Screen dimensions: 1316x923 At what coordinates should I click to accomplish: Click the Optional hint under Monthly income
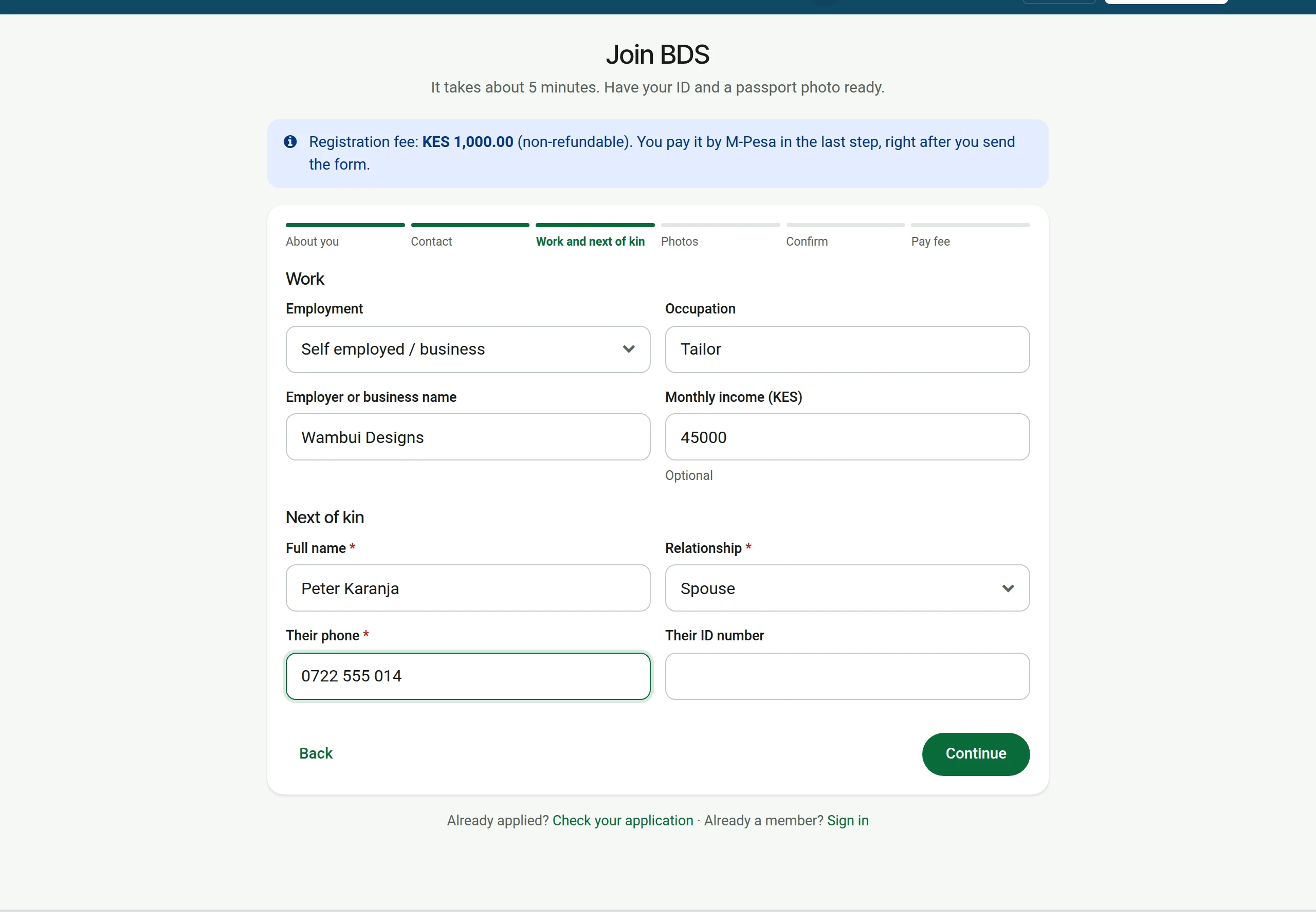click(x=688, y=475)
